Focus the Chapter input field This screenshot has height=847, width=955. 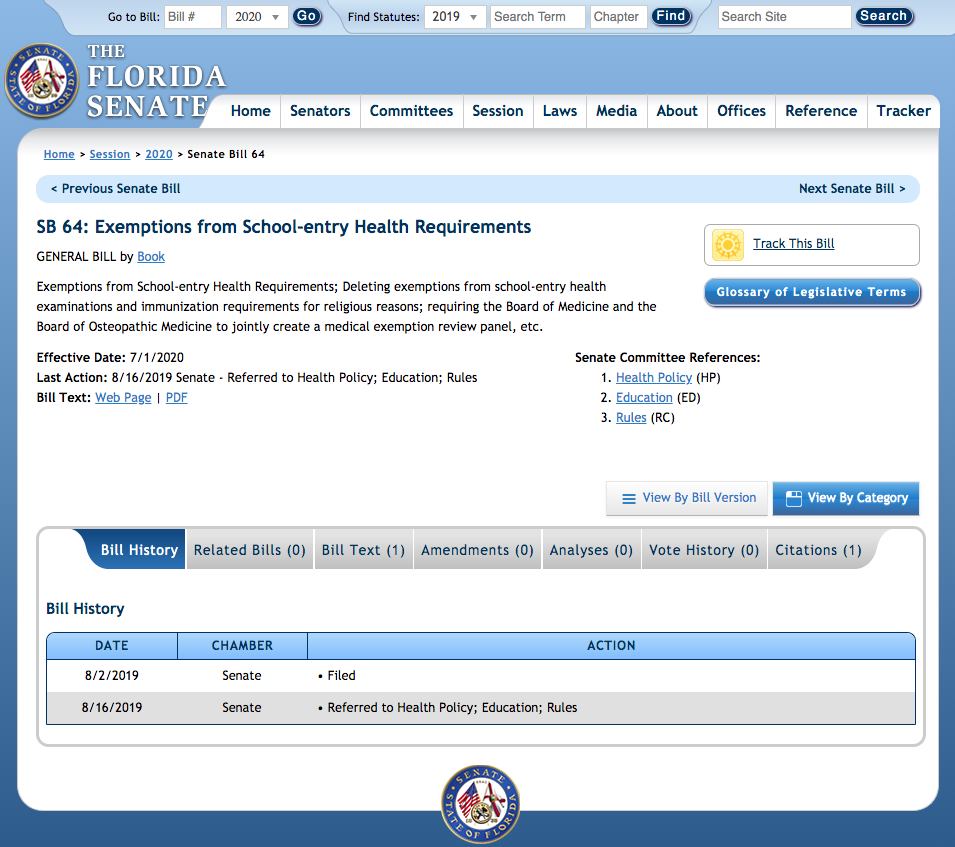[x=618, y=16]
